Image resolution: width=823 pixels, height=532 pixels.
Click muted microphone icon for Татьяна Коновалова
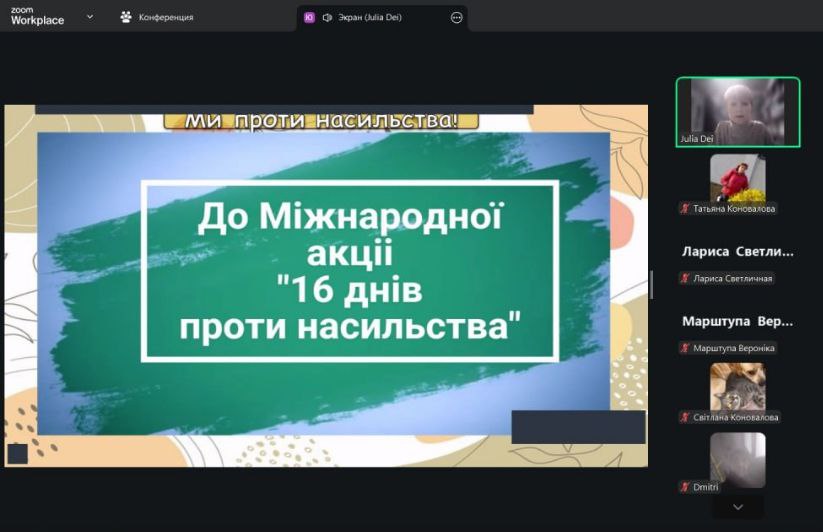tap(685, 209)
